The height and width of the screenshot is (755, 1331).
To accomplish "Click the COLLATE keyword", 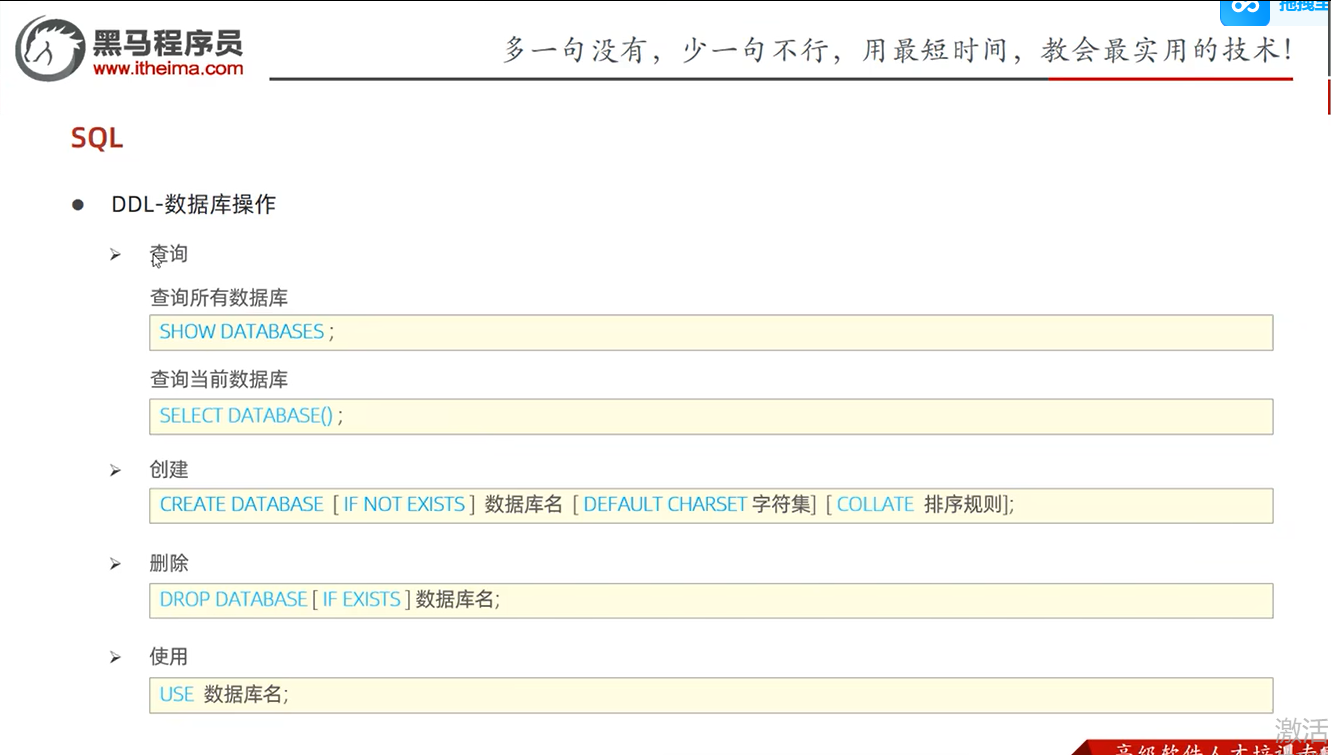I will point(875,505).
